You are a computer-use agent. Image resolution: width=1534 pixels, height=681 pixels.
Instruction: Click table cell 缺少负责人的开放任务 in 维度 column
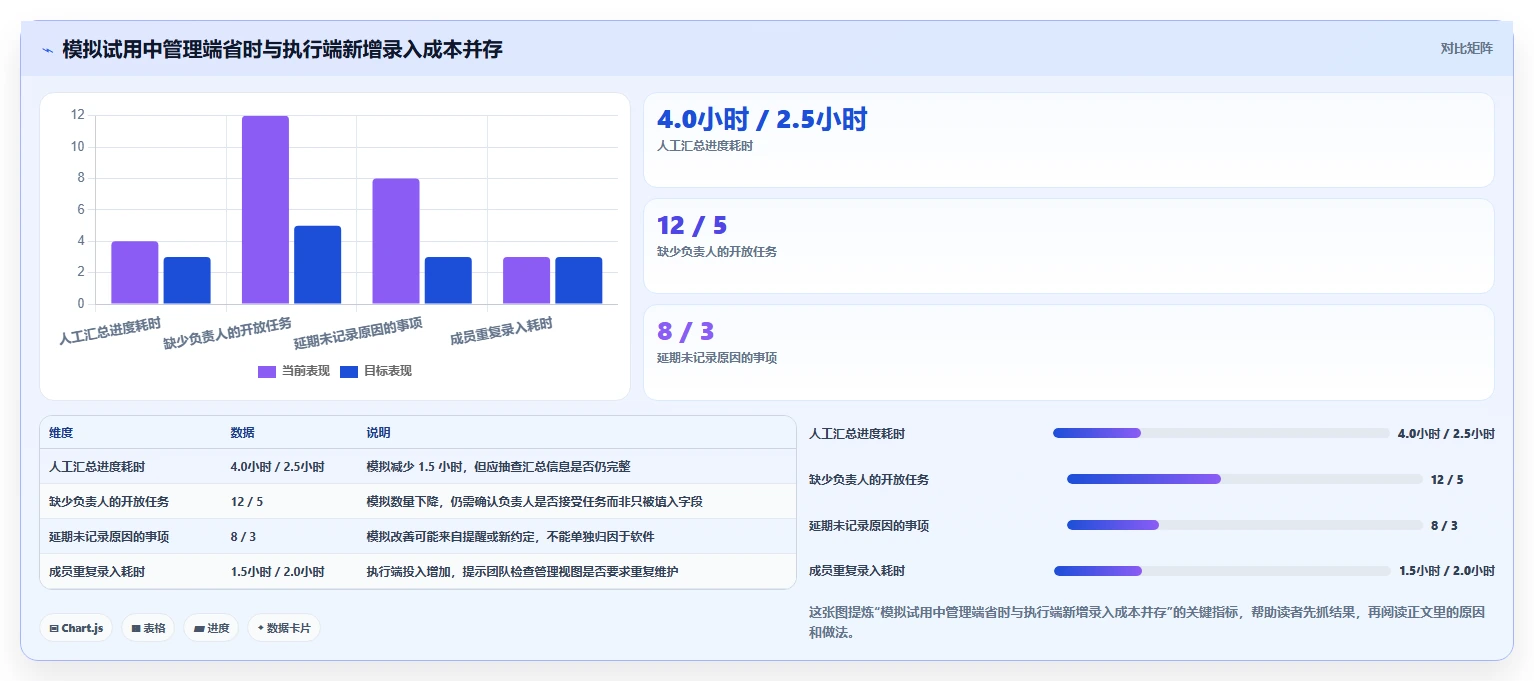[x=109, y=502]
